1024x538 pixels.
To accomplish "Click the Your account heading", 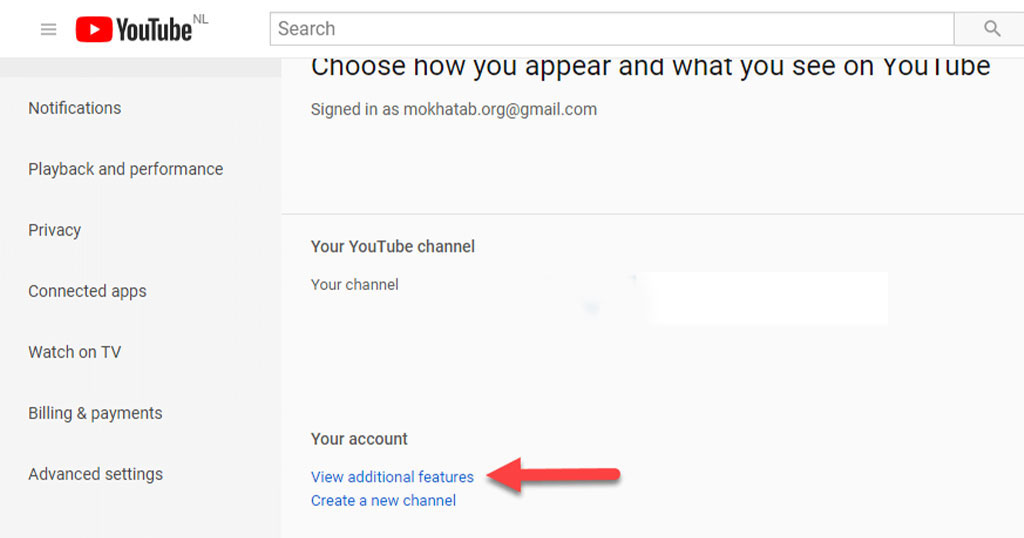I will pos(359,439).
